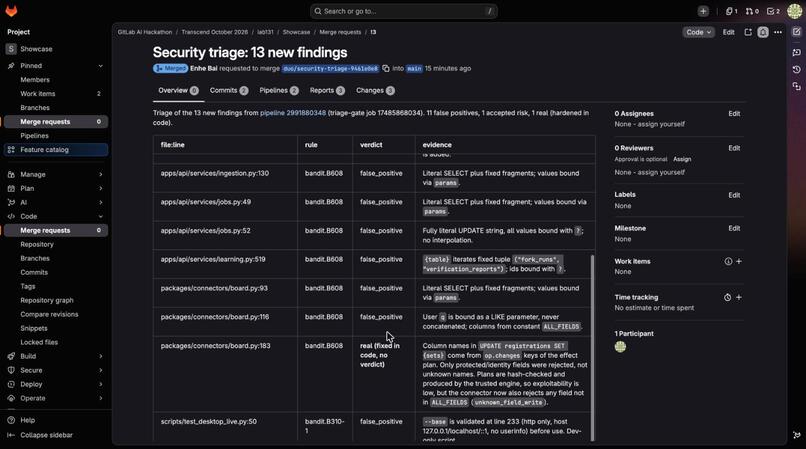
Task: Expand the Build menu chevron
Action: click(101, 356)
